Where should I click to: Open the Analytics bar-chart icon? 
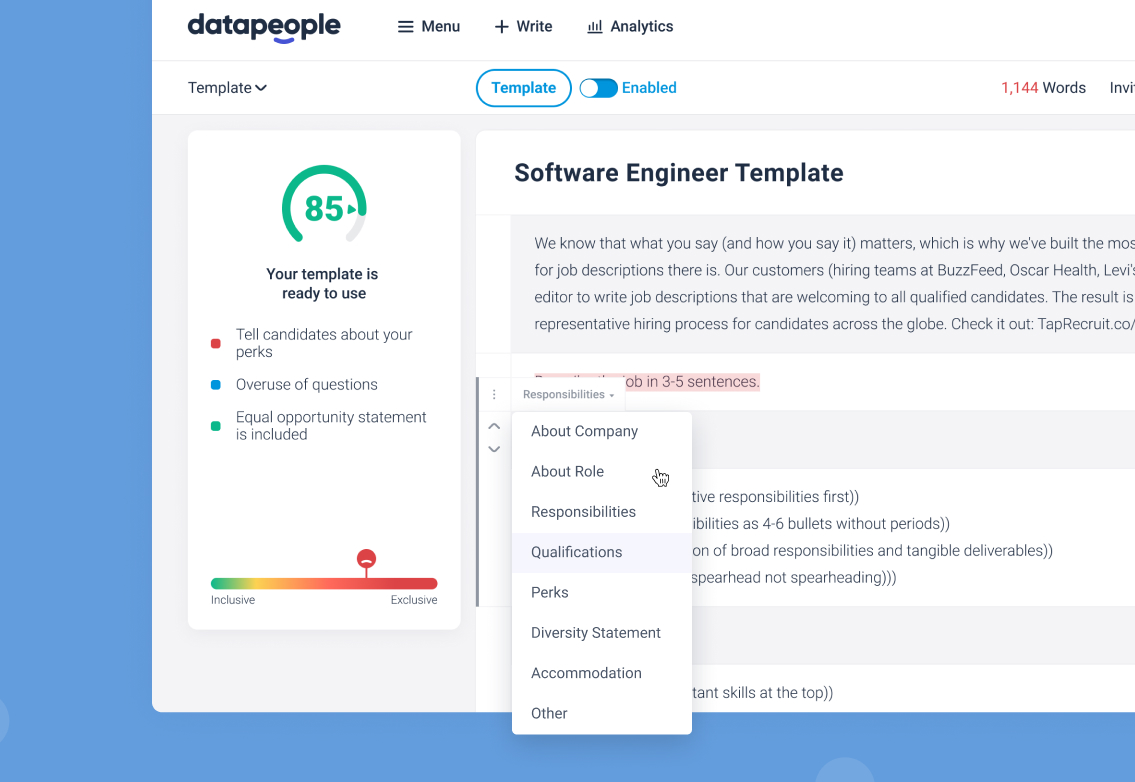[x=593, y=26]
